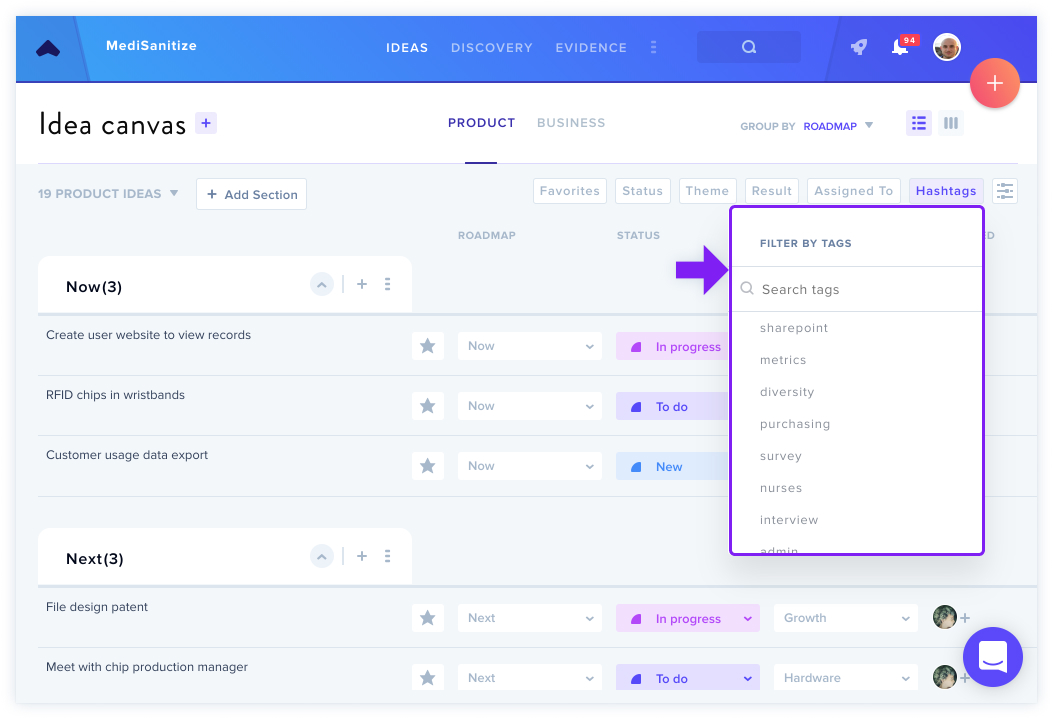Screen dimensions: 1053x719
Task: Select the sharepoint tag
Action: tap(794, 328)
